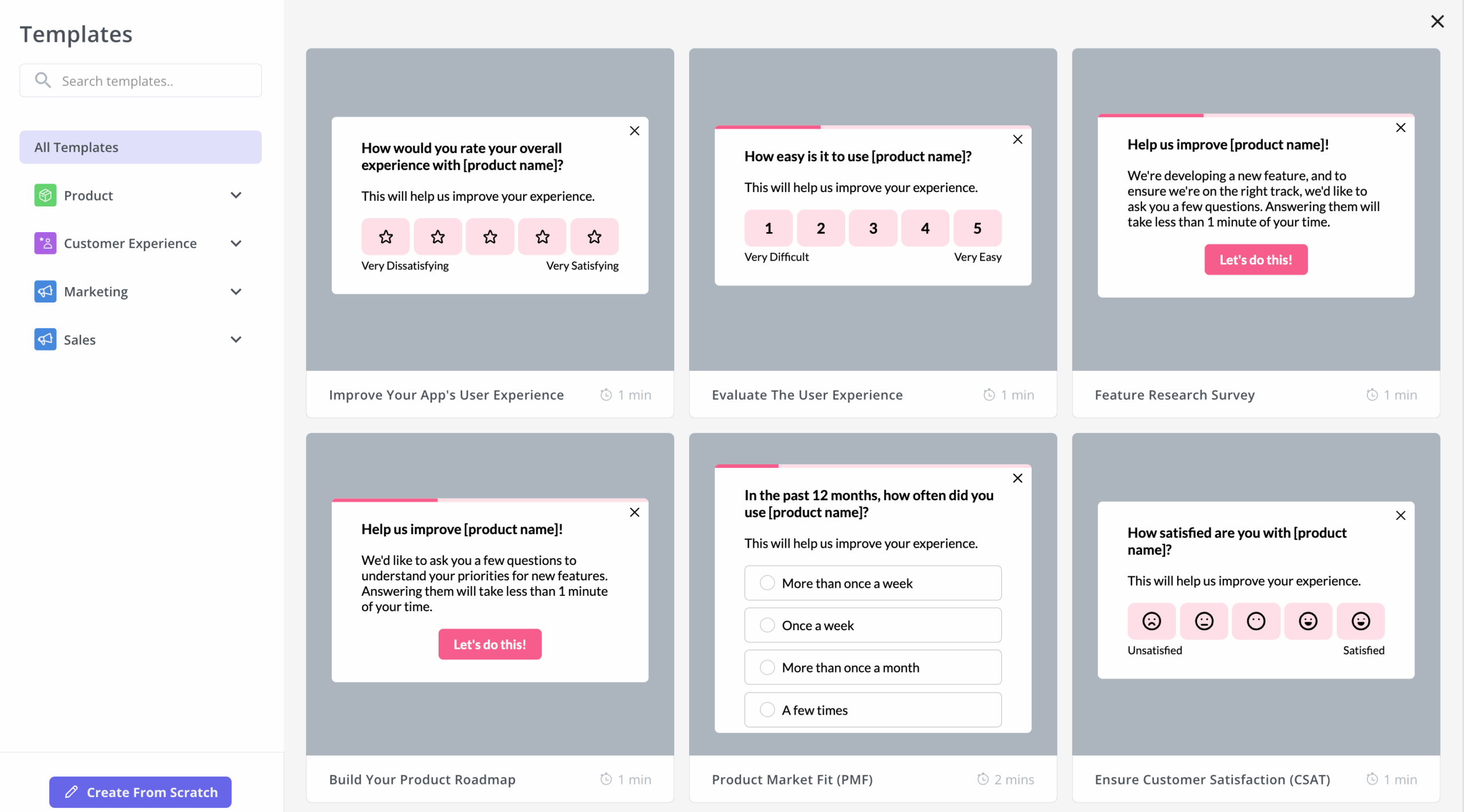Select the 'Once a week' radio option

click(x=767, y=626)
